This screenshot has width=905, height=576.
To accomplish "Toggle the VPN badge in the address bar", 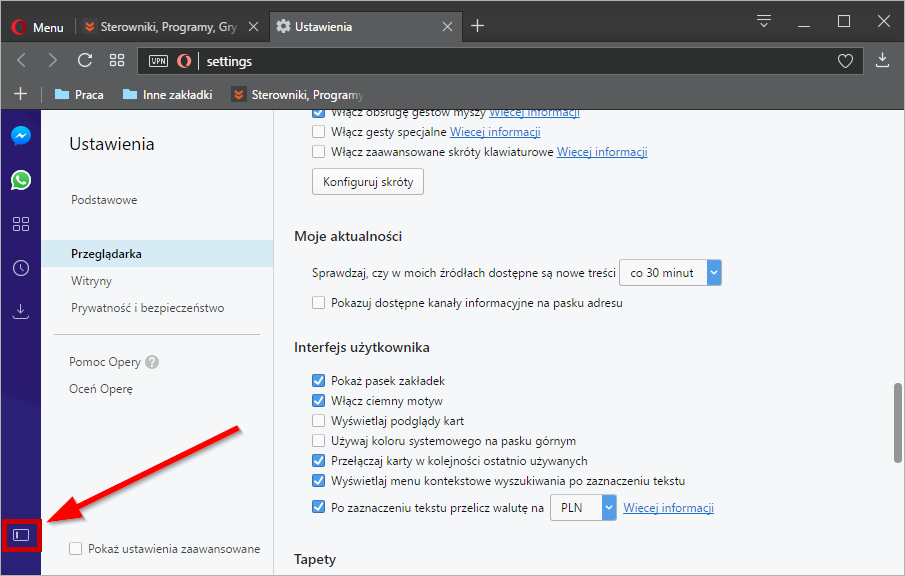I will tap(158, 61).
